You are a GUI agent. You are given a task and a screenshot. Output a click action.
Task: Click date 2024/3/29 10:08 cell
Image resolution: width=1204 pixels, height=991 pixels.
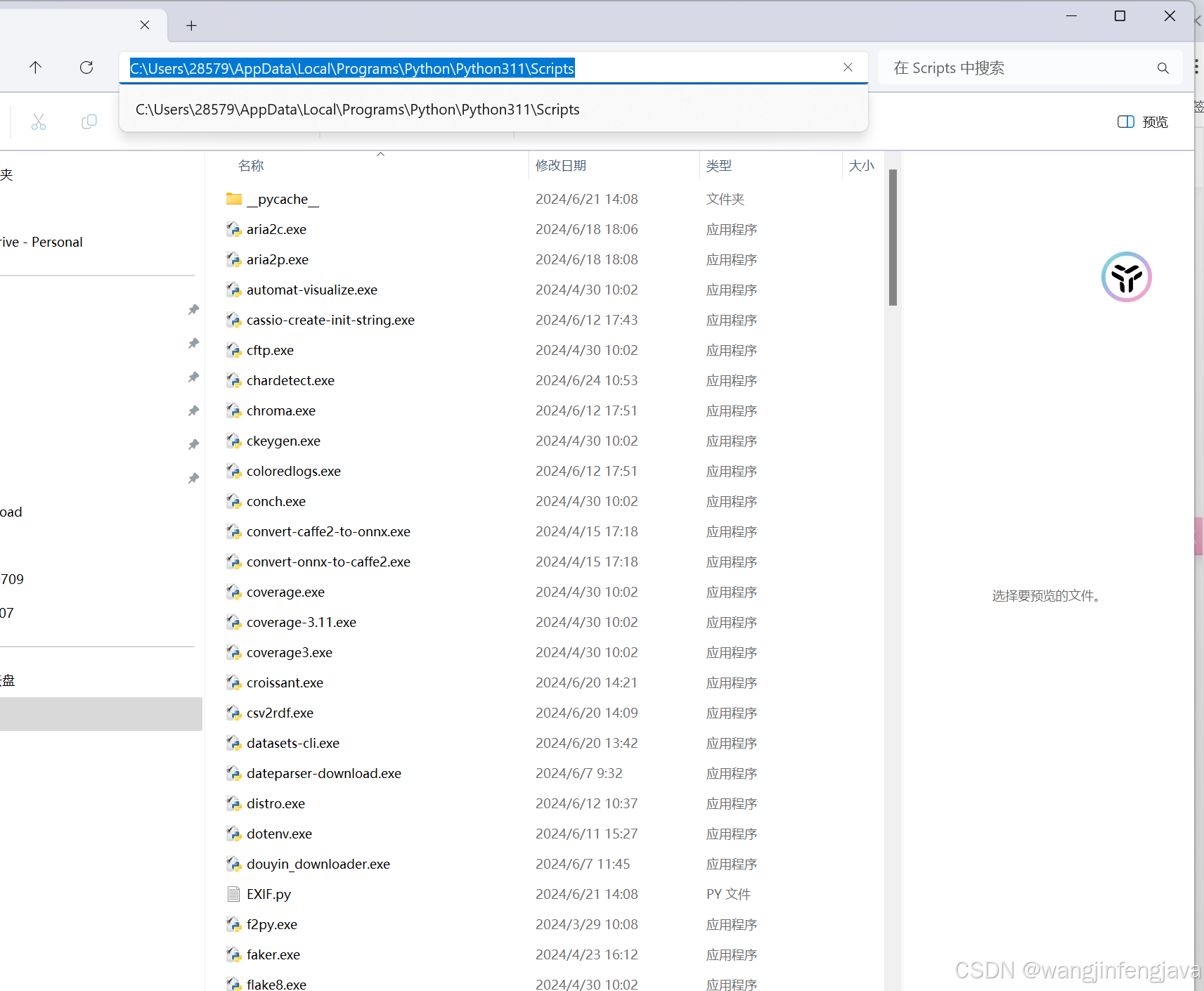click(x=587, y=924)
